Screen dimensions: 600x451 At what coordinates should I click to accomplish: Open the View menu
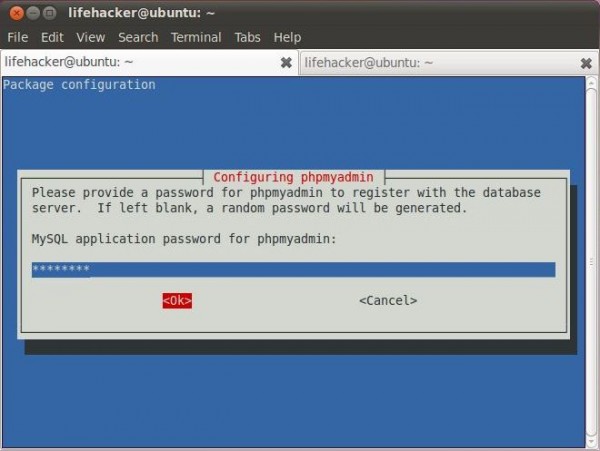coord(90,37)
